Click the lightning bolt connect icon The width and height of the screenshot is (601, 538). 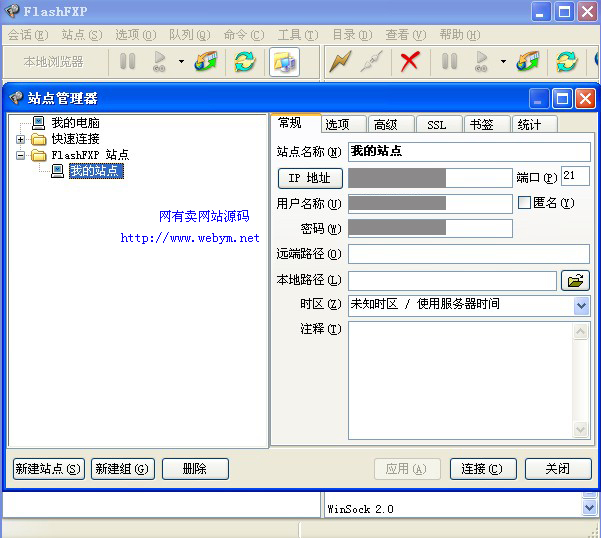coord(340,61)
